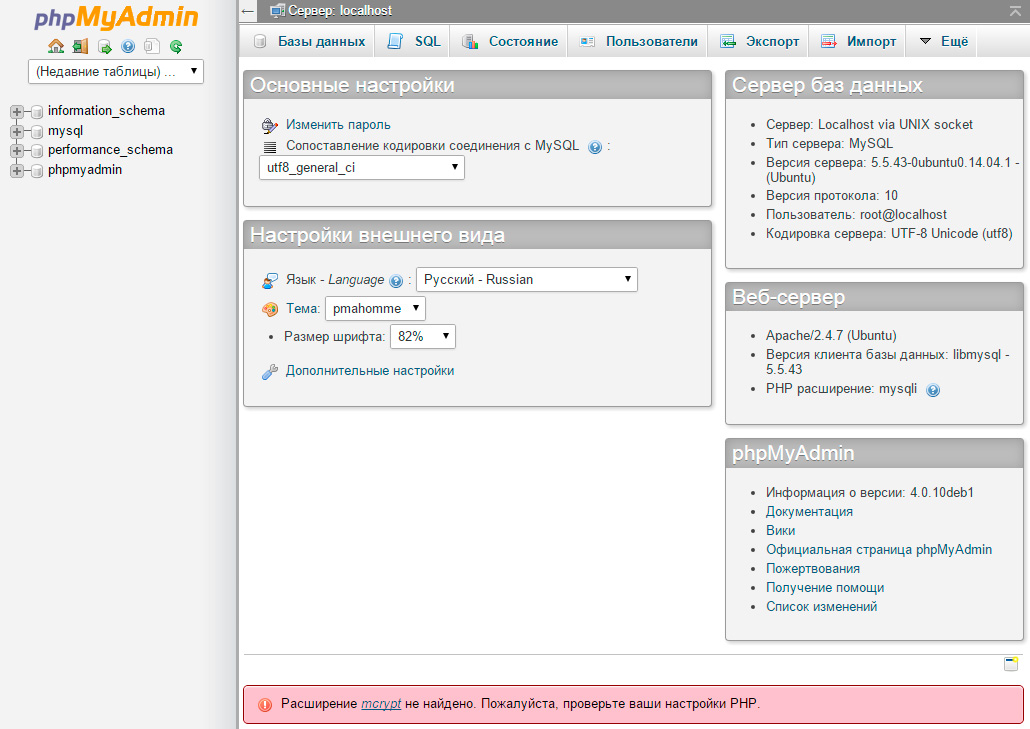Click the console note icon above error

click(1011, 664)
